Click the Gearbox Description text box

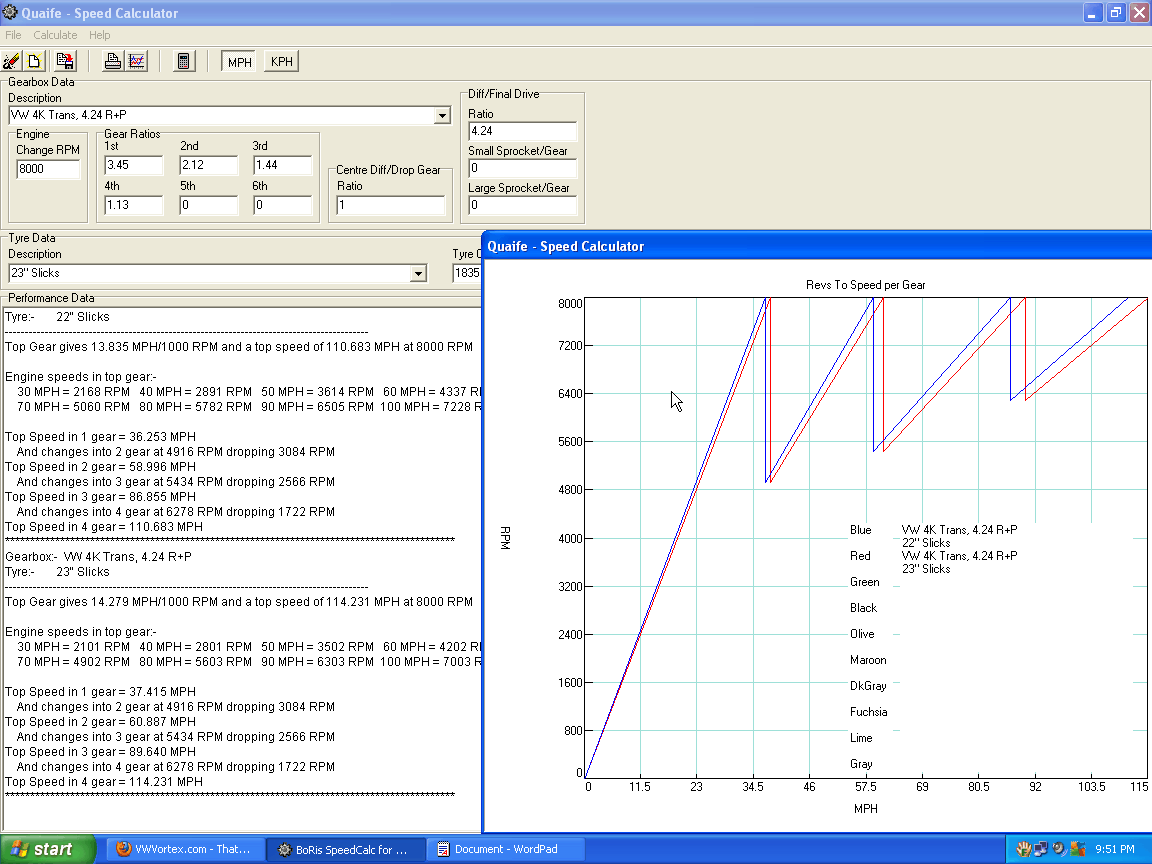(x=221, y=115)
